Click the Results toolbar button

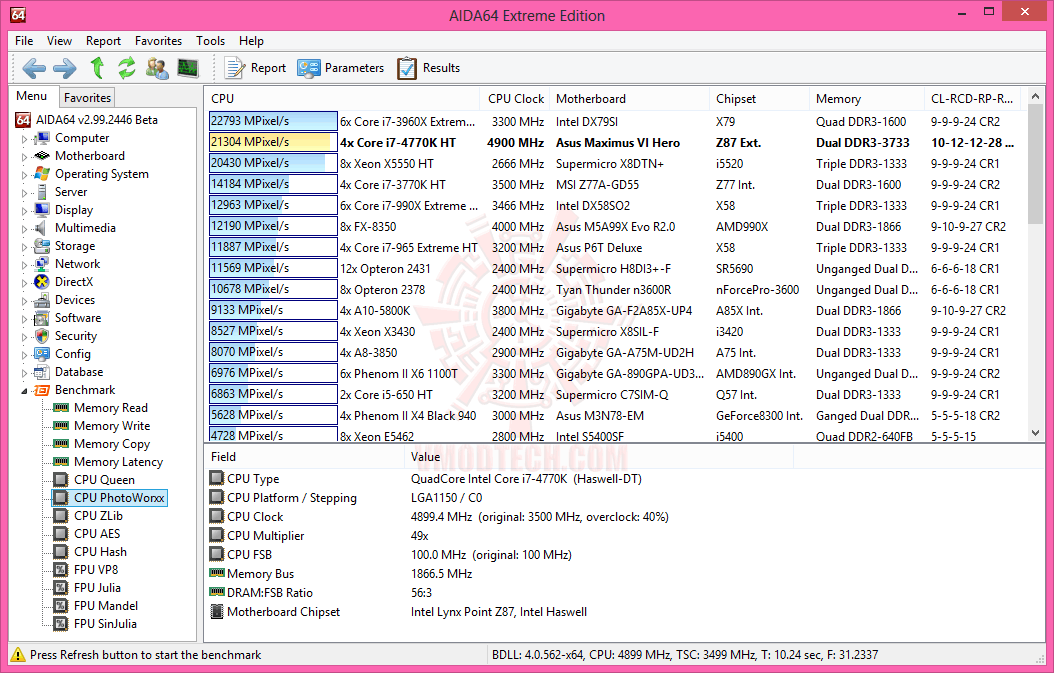pos(429,68)
